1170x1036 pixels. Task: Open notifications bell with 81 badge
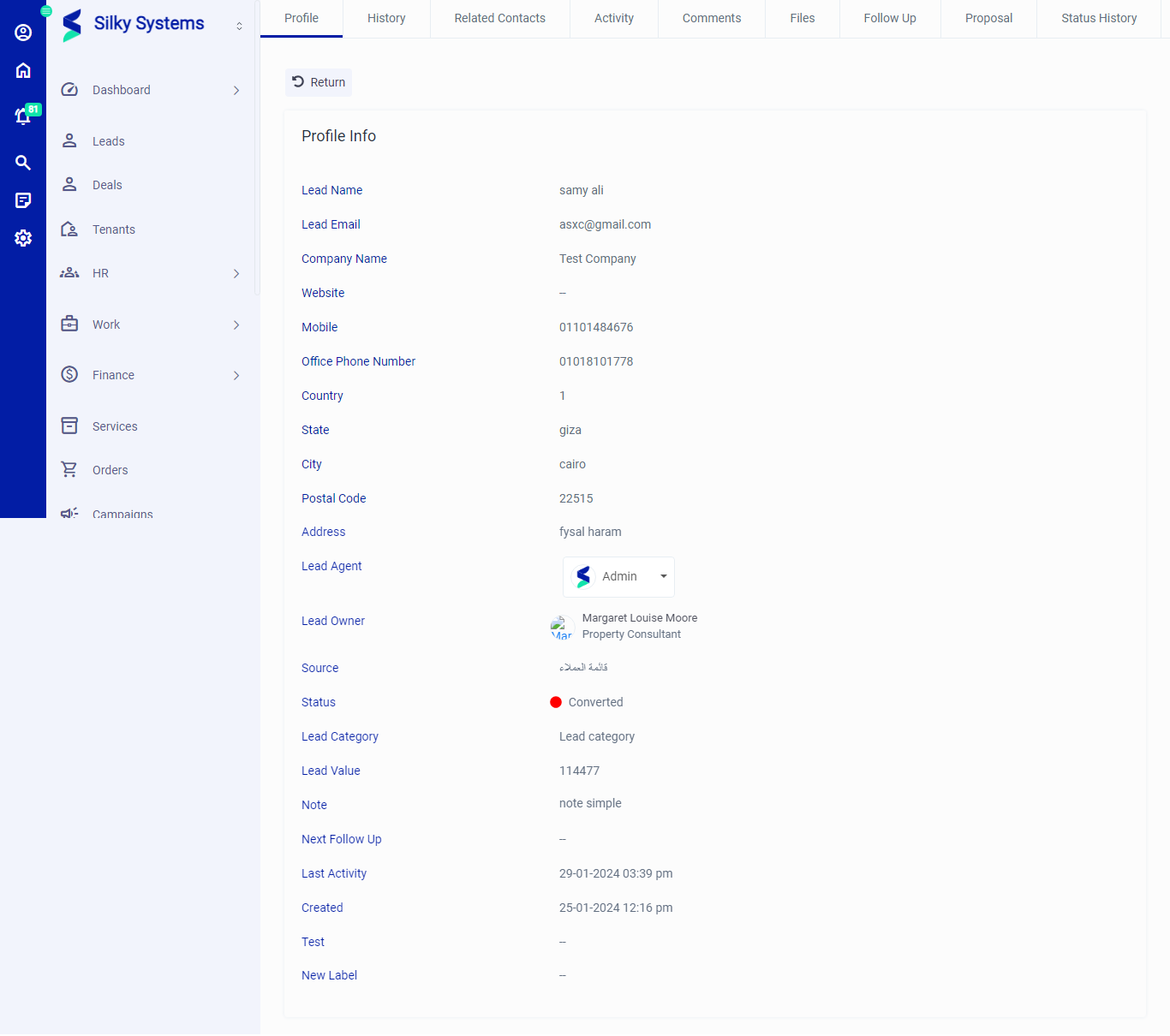coord(23,116)
